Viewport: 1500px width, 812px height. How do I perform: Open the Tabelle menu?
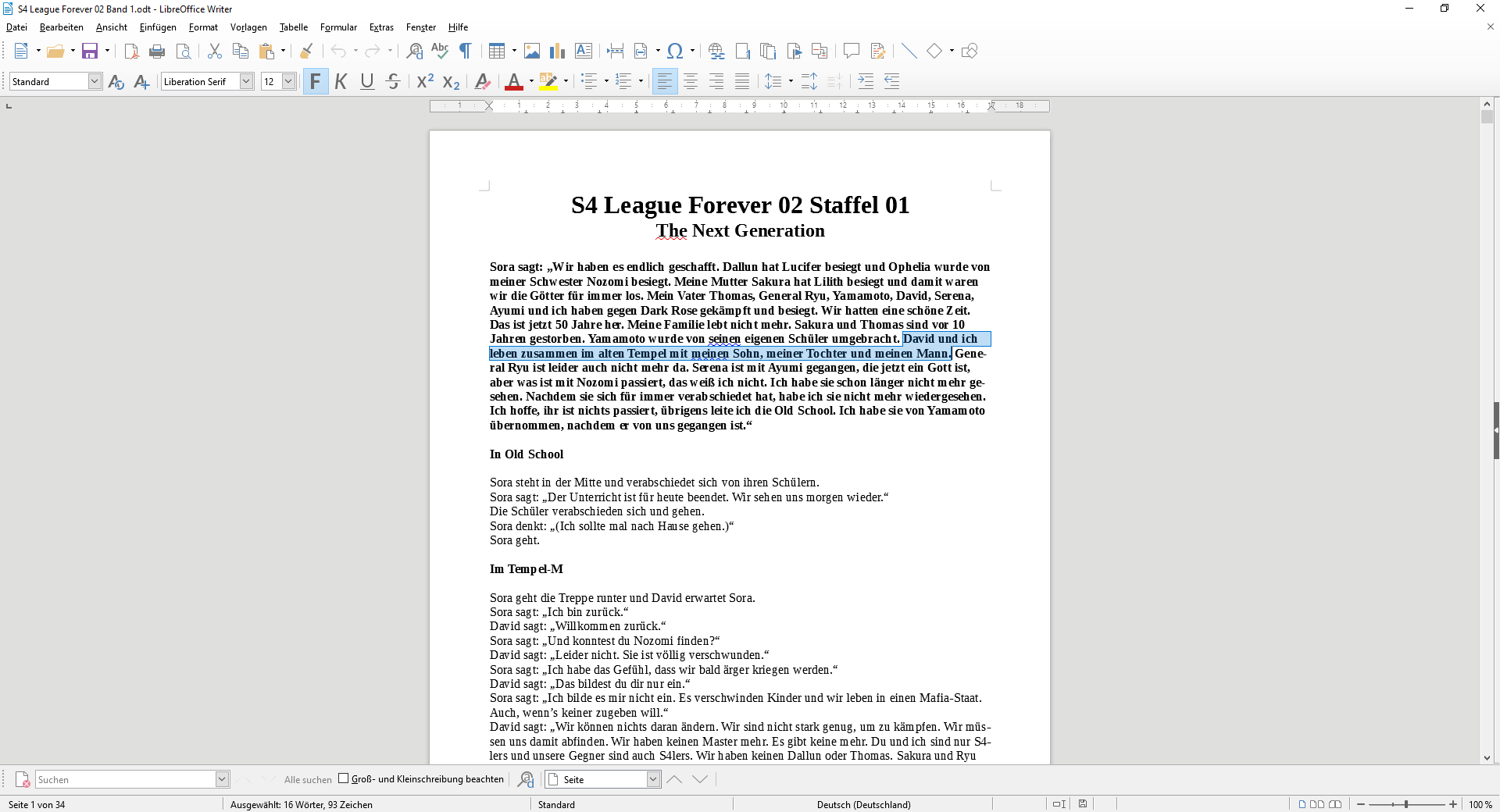[x=294, y=27]
